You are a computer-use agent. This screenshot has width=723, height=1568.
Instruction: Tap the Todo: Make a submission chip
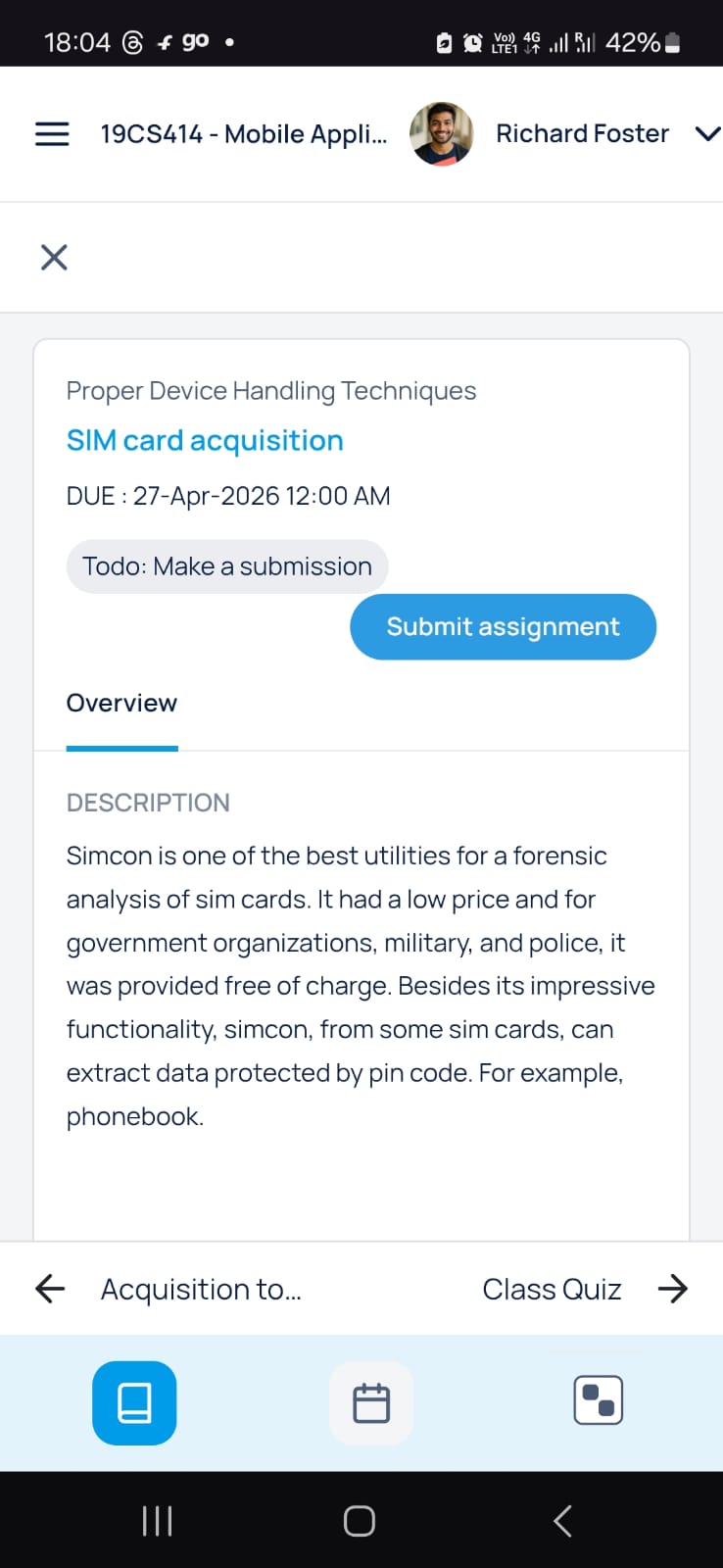coord(226,565)
